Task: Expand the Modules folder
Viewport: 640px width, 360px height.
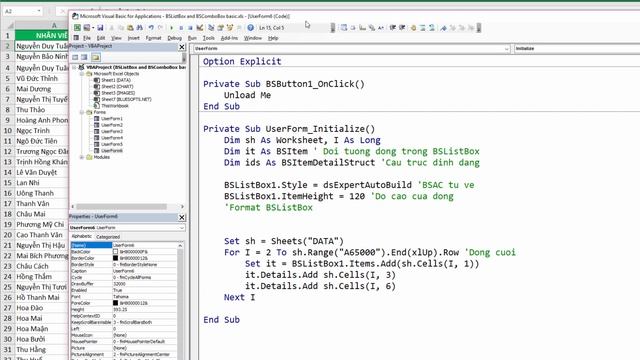Action: click(x=82, y=157)
